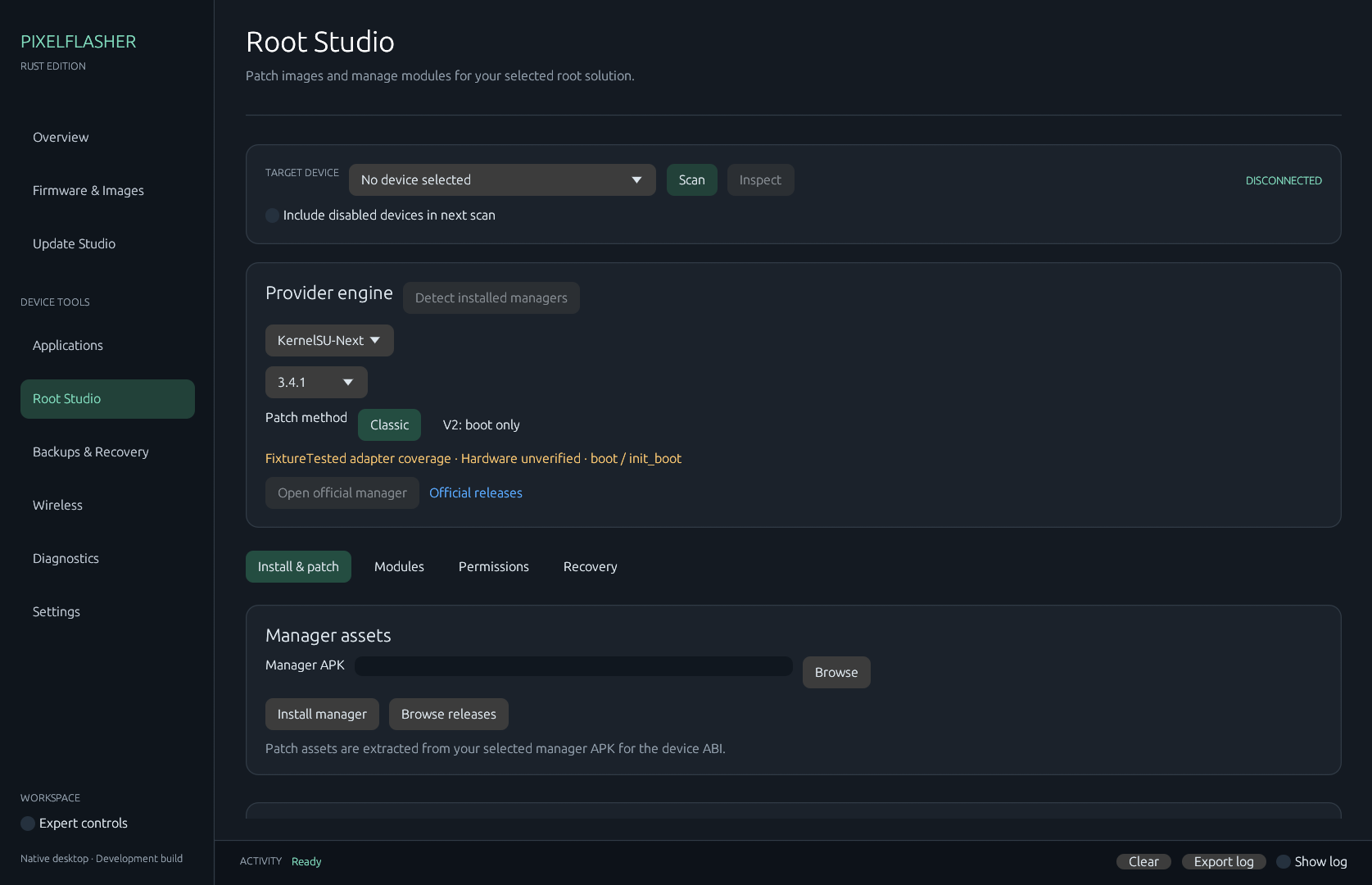Select the Classic patch method
Screen dimensions: 1372x885
click(x=389, y=425)
